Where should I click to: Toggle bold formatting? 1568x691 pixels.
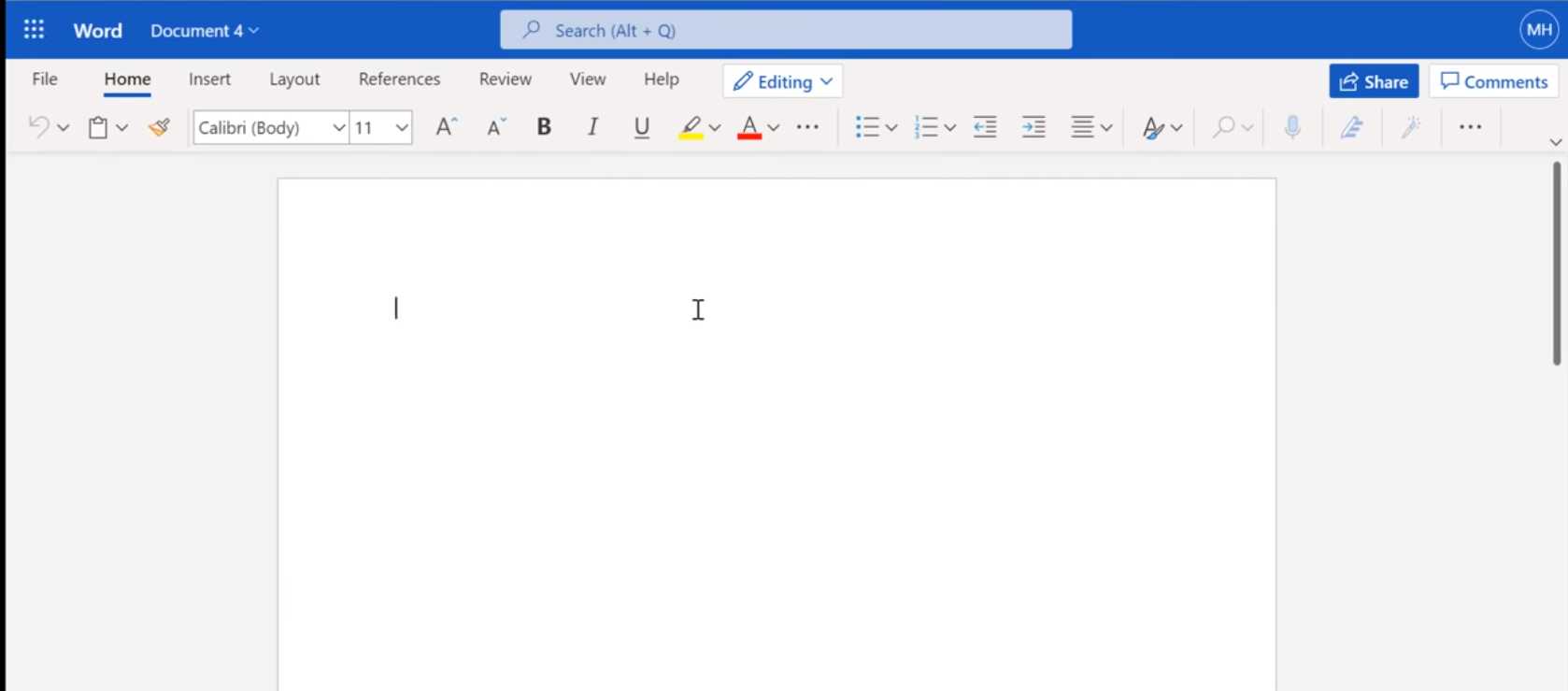coord(544,127)
